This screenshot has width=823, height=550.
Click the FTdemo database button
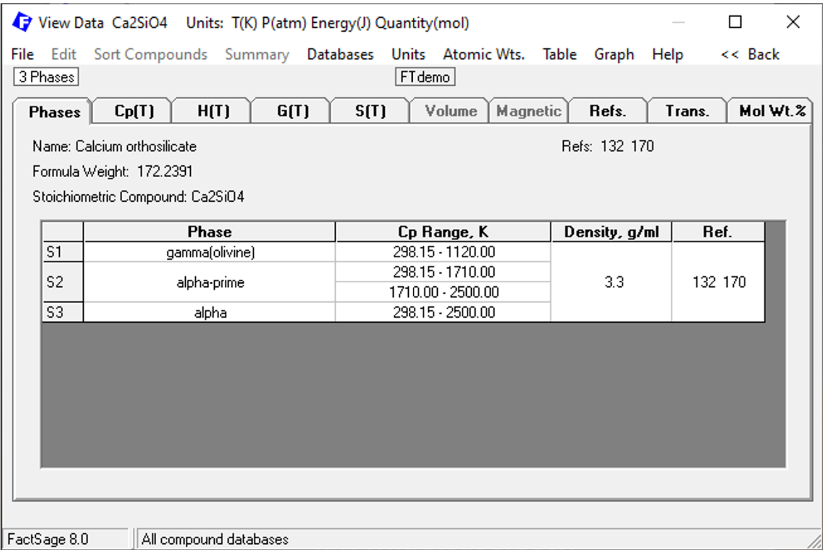(425, 77)
